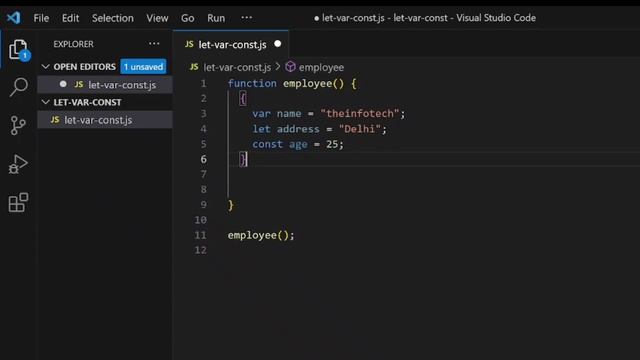640x360 pixels.
Task: Open the Run and Debug view
Action: [18, 164]
